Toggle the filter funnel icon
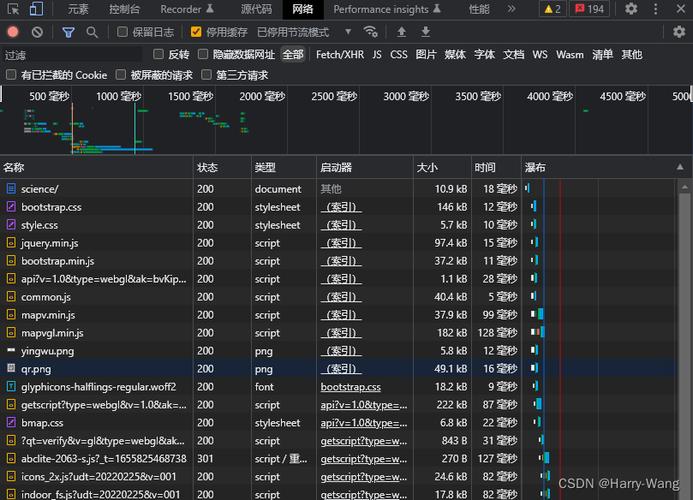 68,32
